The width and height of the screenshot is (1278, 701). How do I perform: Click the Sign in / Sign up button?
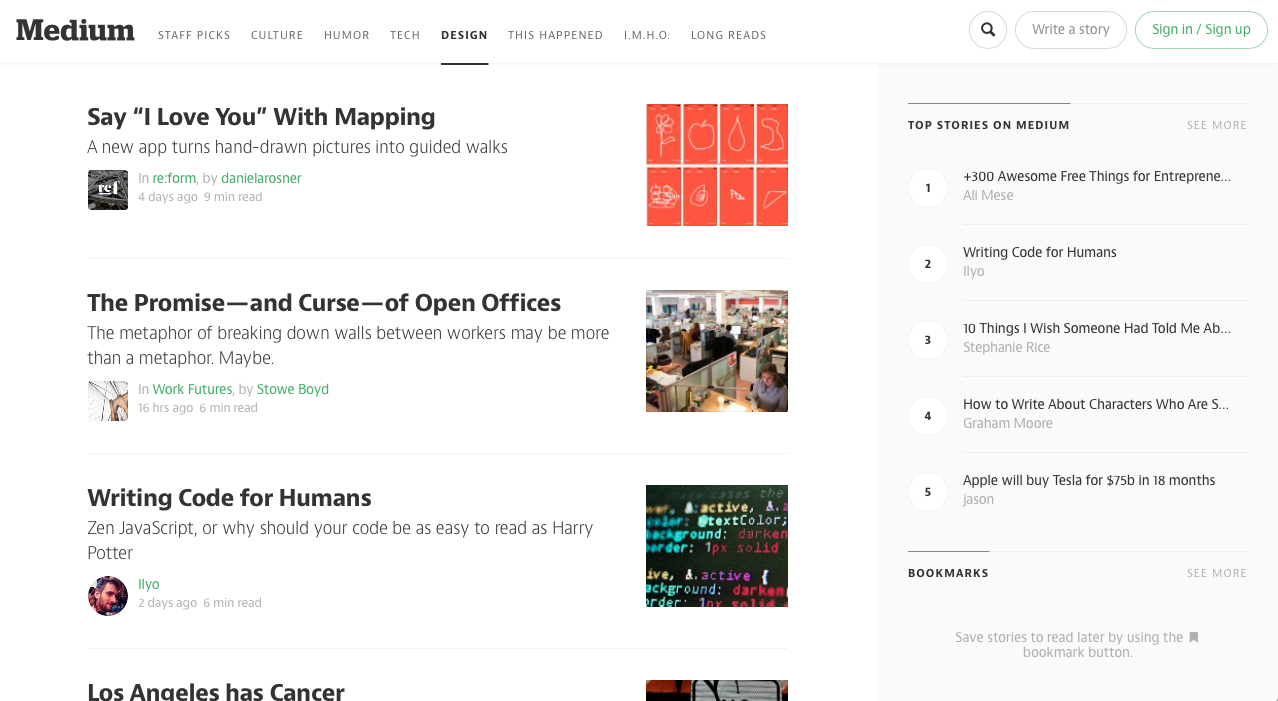pos(1201,30)
